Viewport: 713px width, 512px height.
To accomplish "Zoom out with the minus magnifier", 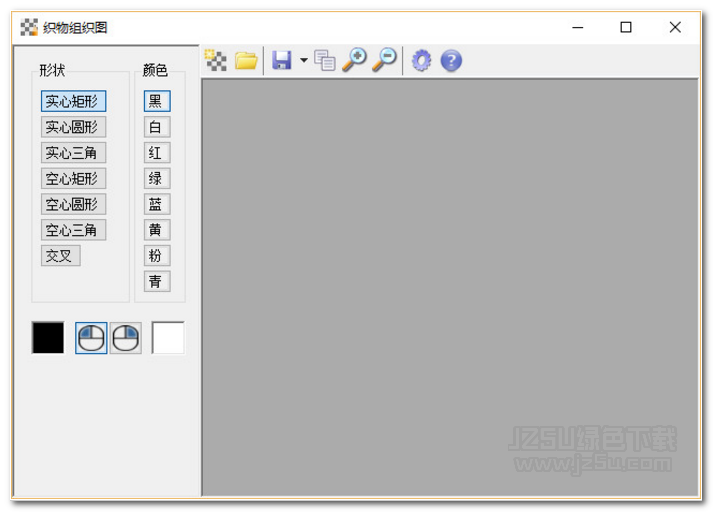I will pos(385,60).
